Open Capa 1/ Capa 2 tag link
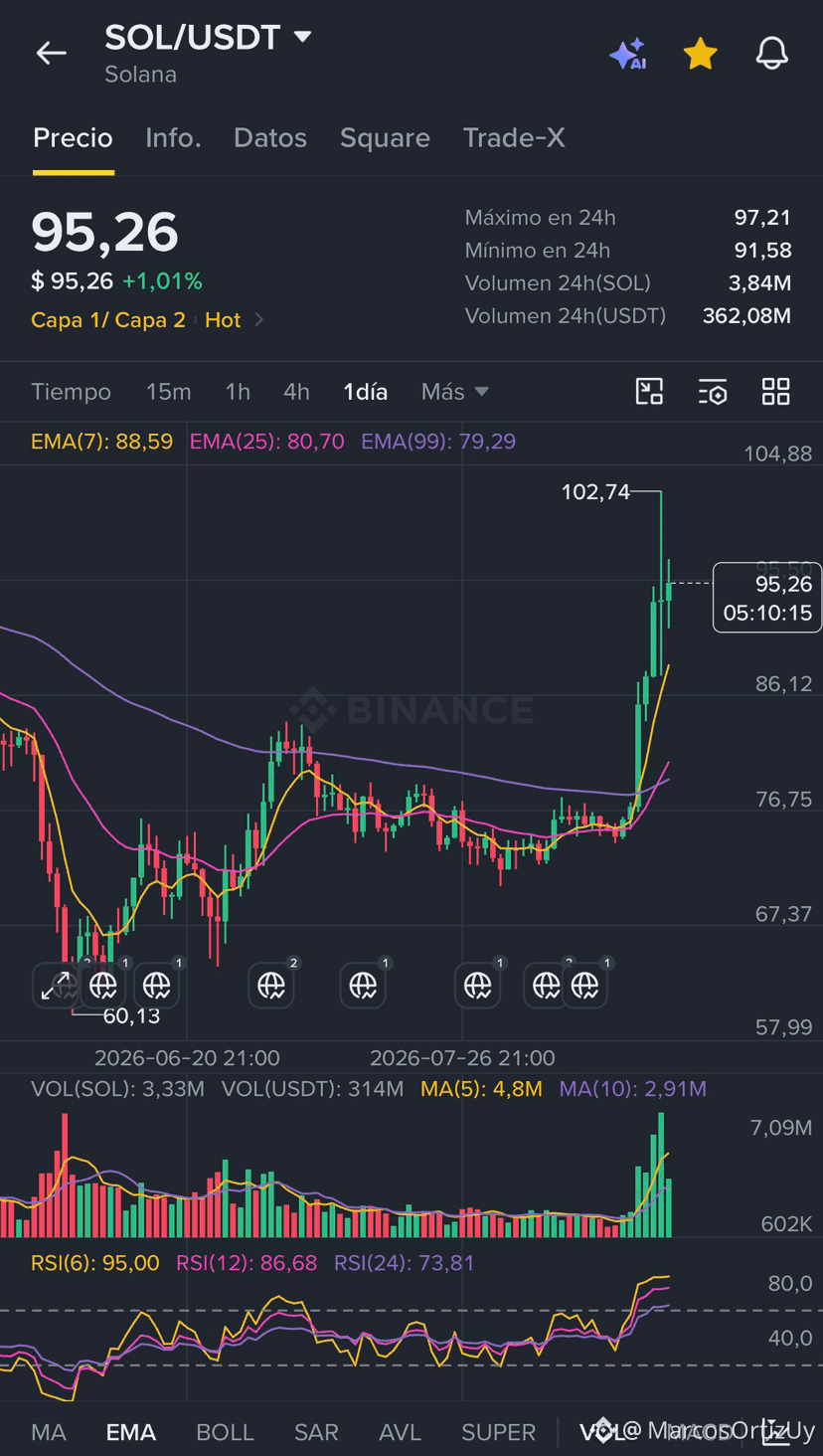 (x=108, y=320)
